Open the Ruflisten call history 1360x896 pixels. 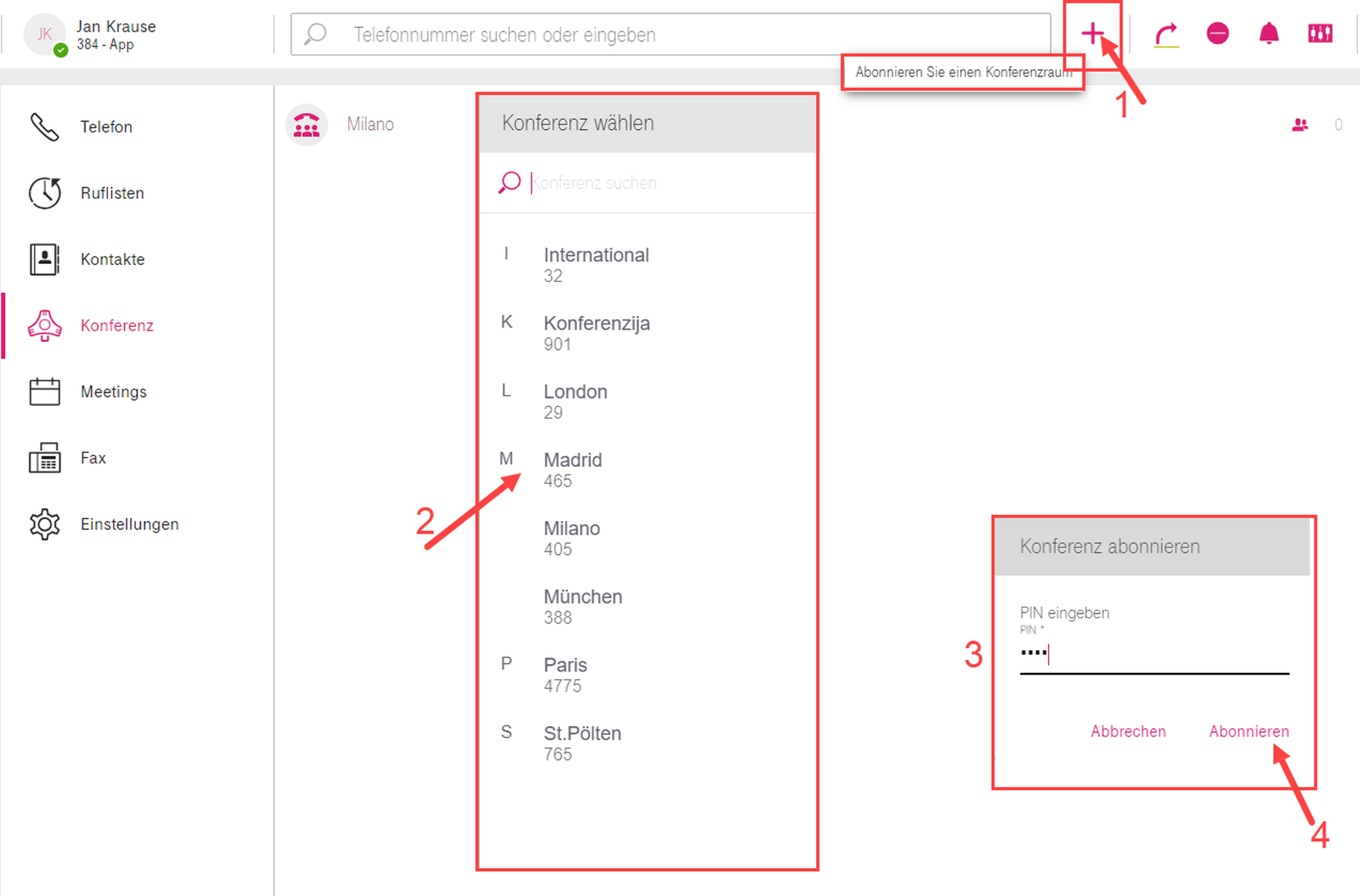coord(112,193)
